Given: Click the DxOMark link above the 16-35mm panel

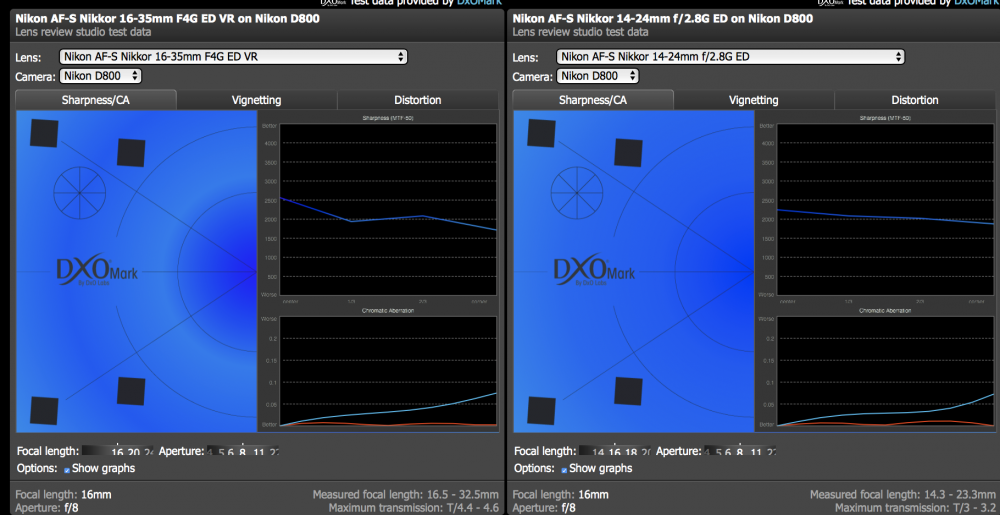Looking at the screenshot, I should pyautogui.click(x=479, y=3).
